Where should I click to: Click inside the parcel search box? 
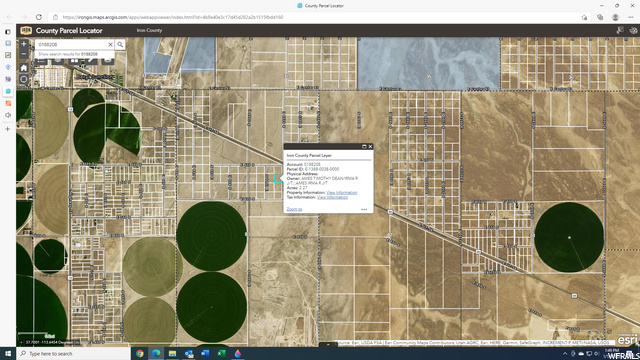pyautogui.click(x=71, y=44)
